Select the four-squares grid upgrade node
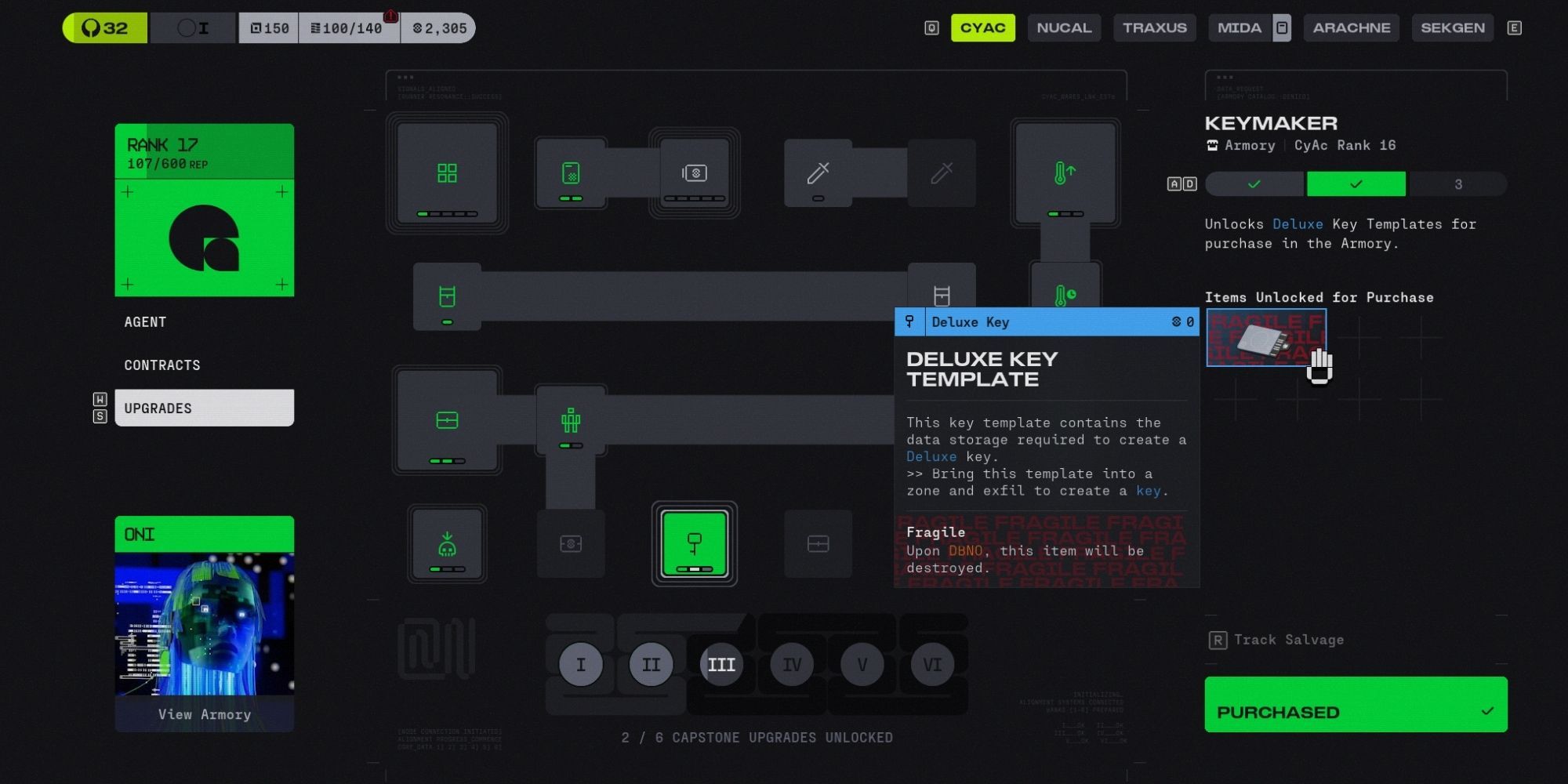 tap(447, 173)
